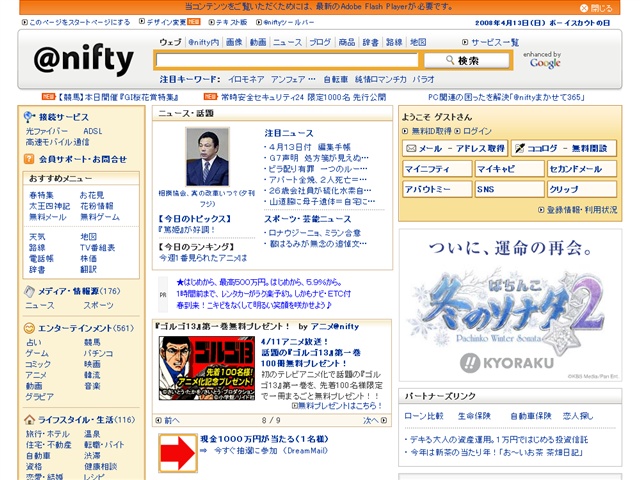Click the エンターテインメント smiley icon
Viewport: 640px width, 480px height.
(x=29, y=328)
